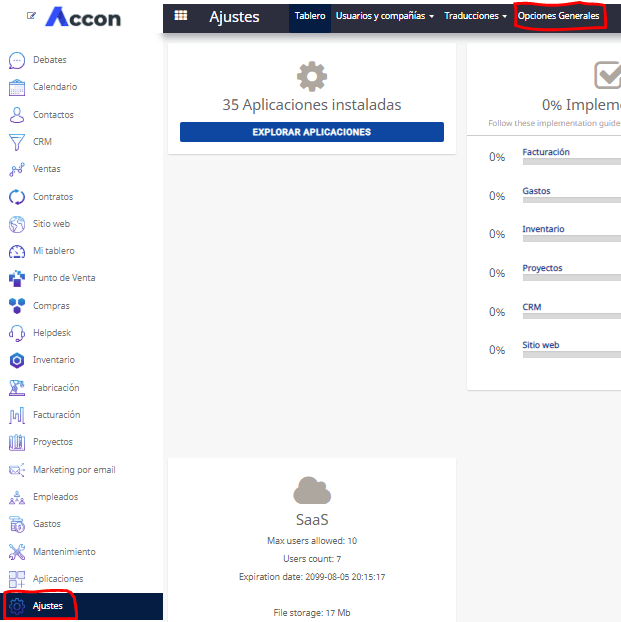Open the Calendario calendar icon
621x622 pixels.
(x=17, y=87)
